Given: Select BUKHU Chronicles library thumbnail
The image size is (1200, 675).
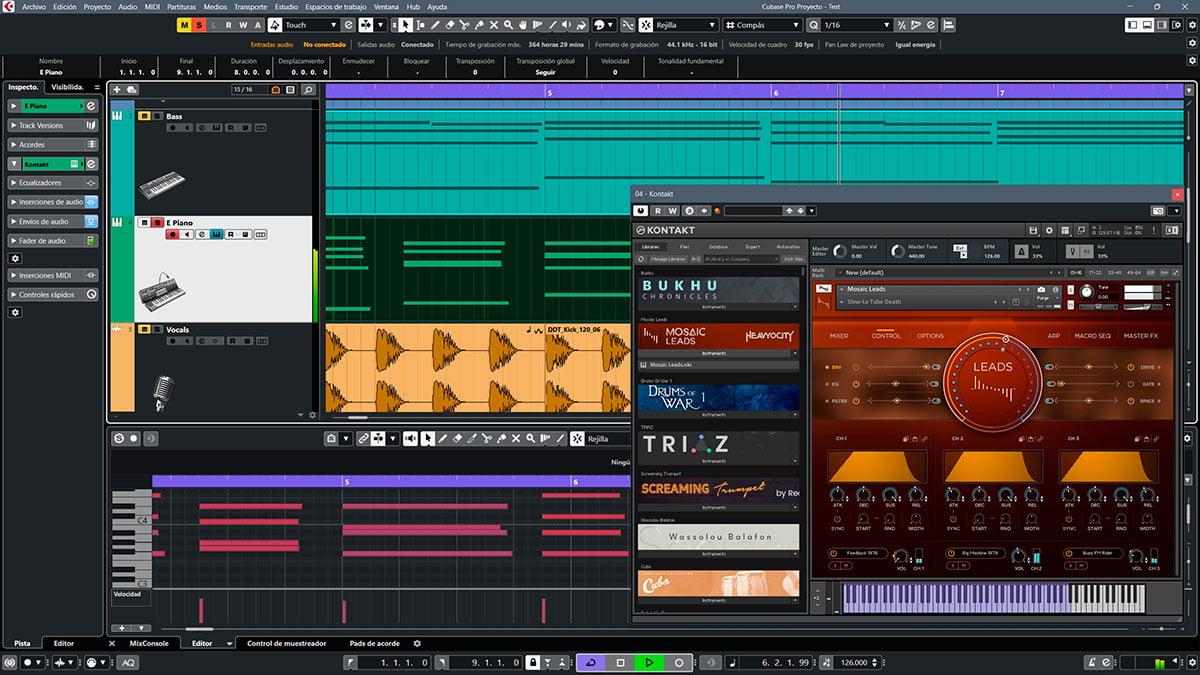Looking at the screenshot, I should 718,291.
